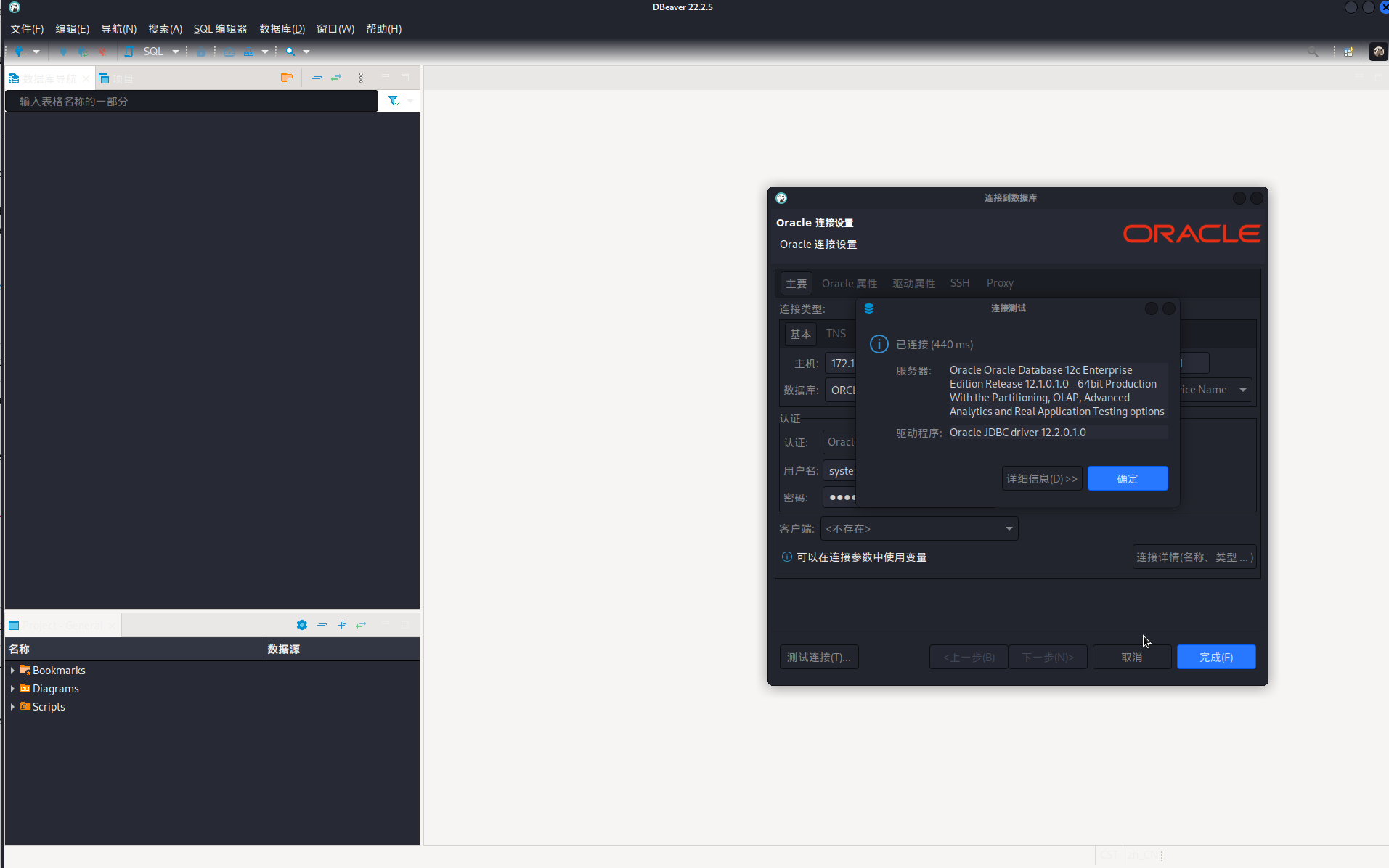Image resolution: width=1389 pixels, height=868 pixels.
Task: Open the dropdown beside the search icon
Action: 306,52
